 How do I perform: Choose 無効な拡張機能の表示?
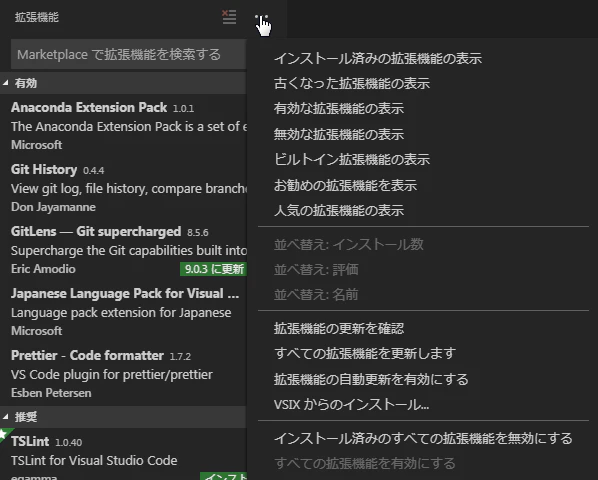click(x=423, y=134)
